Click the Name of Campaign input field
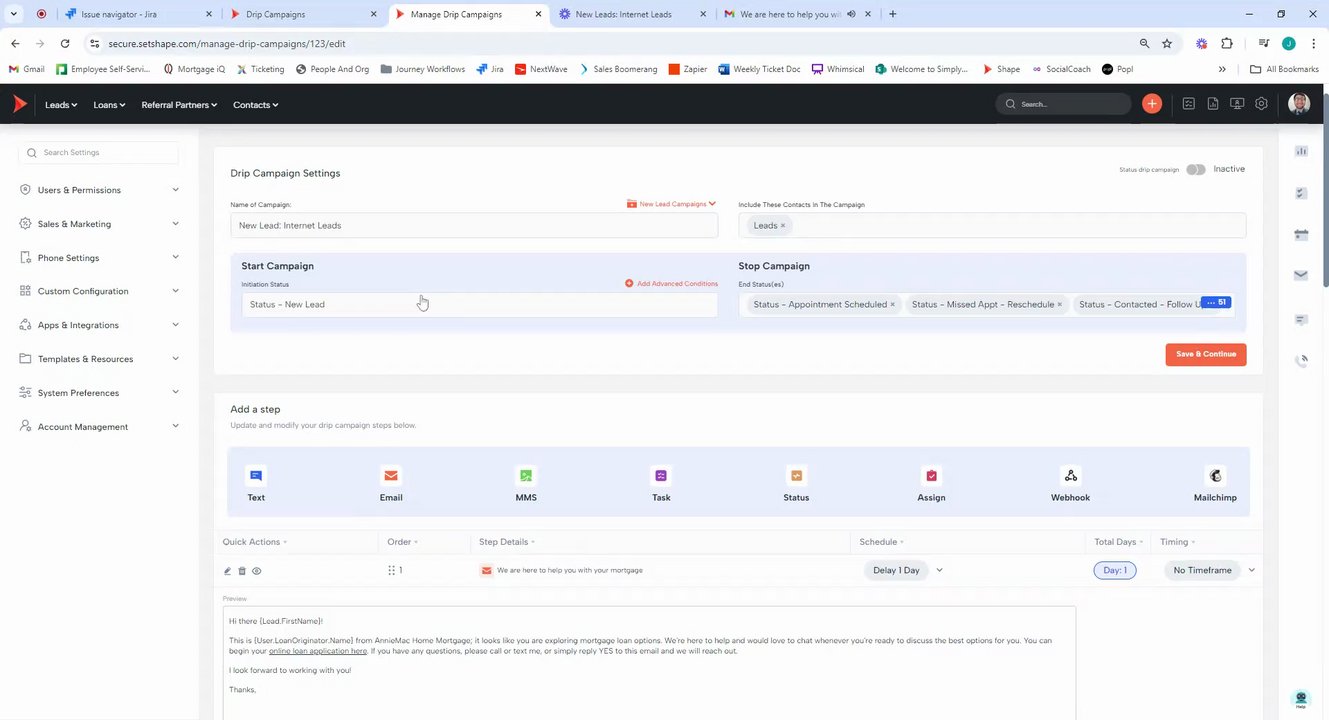The image size is (1329, 720). point(474,225)
